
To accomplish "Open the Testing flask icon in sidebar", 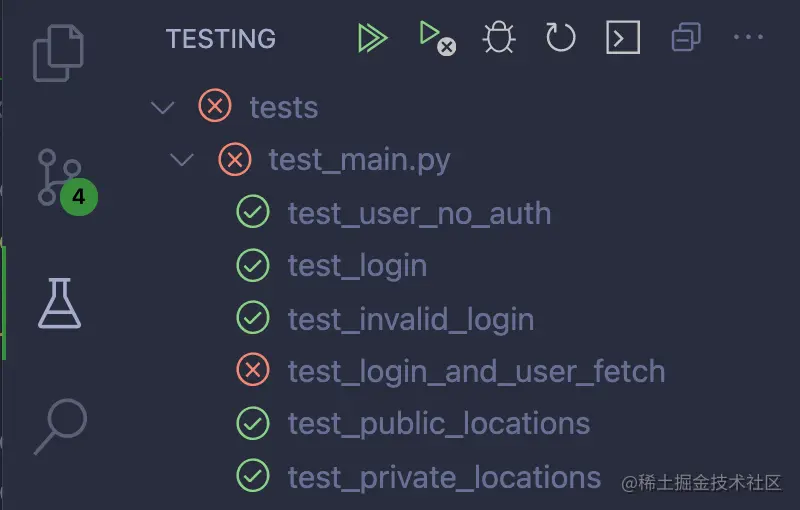I will click(60, 303).
